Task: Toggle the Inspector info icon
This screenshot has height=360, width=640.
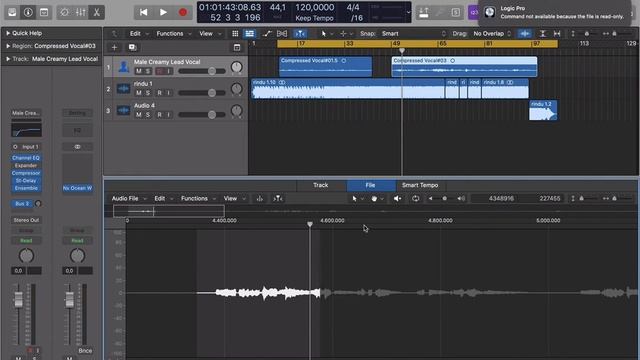Action: pos(28,12)
